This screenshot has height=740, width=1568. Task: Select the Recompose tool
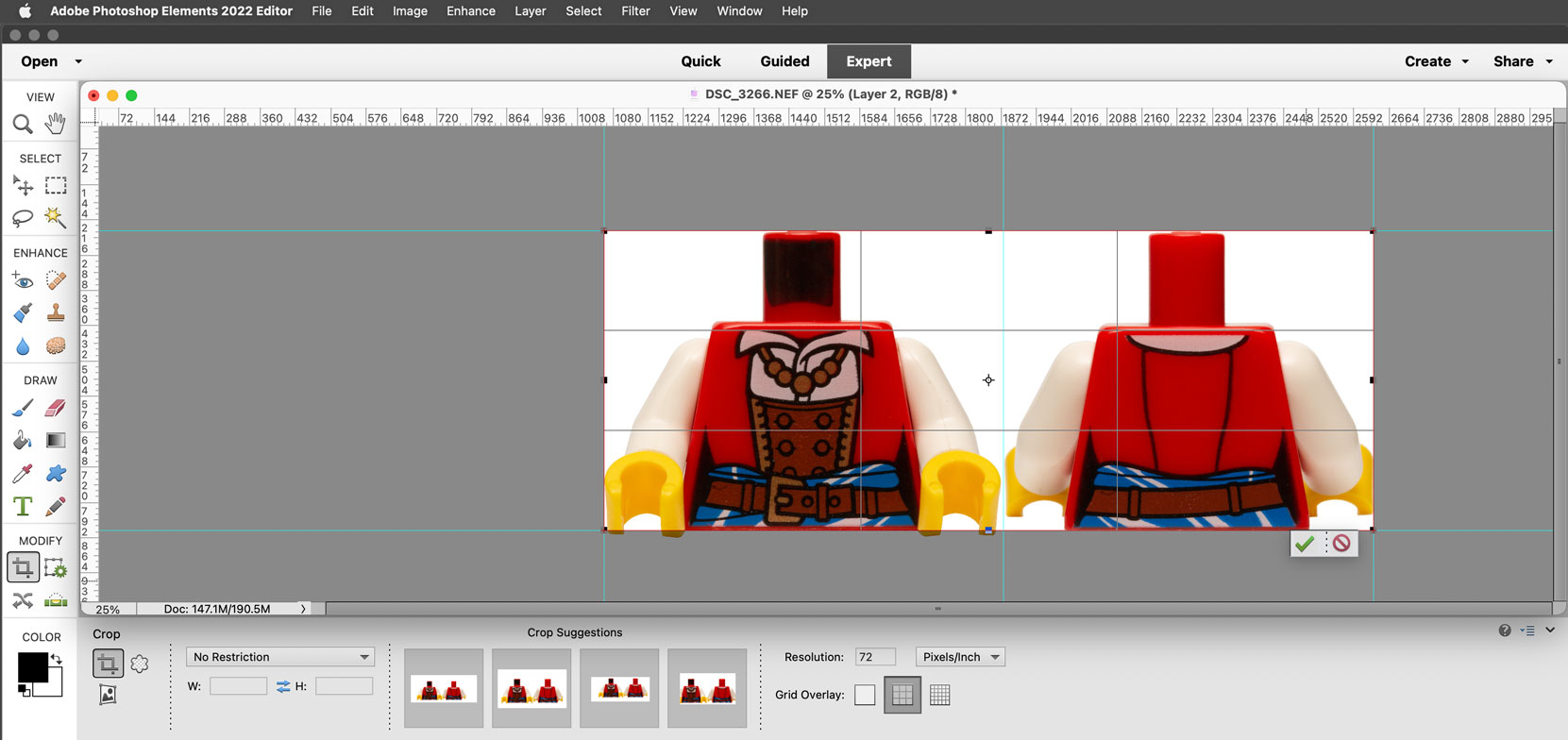56,567
